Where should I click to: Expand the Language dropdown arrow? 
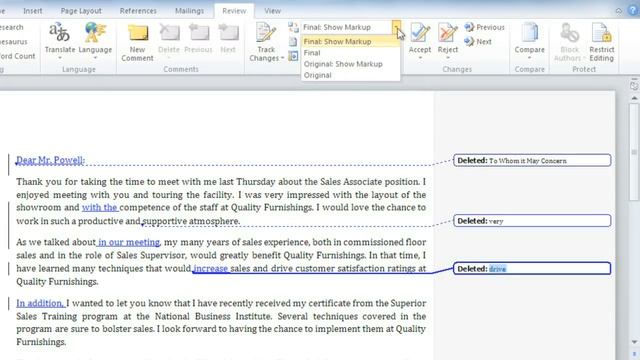(x=95, y=58)
